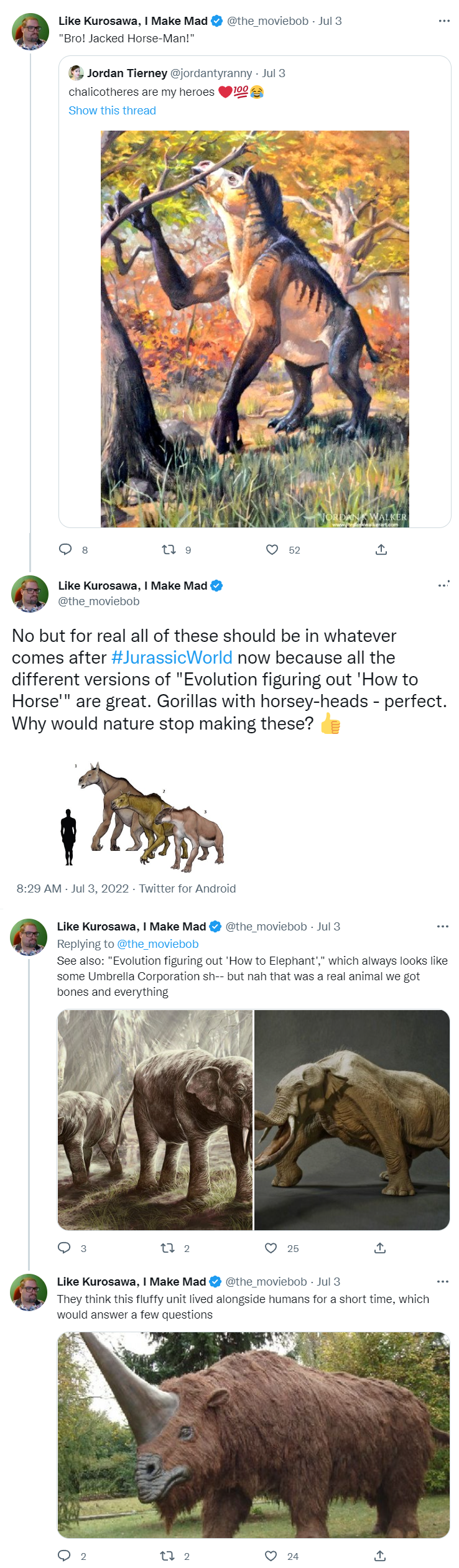Like the "Bro! Jacked Horse-Man!" tweet
The width and height of the screenshot is (459, 1568).
tap(272, 549)
